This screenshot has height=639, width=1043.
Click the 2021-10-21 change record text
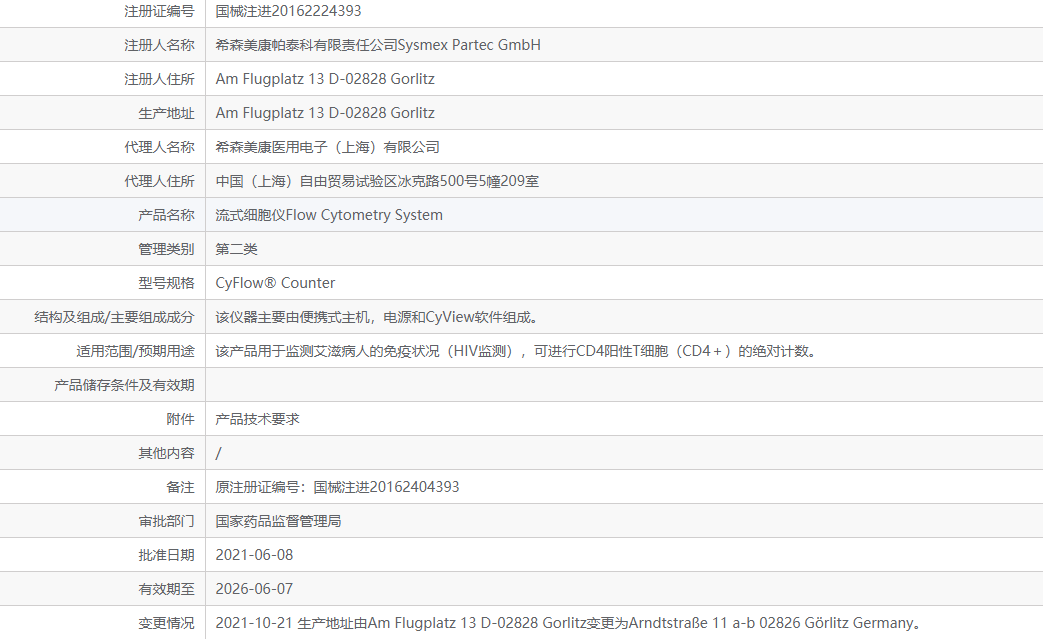569,623
